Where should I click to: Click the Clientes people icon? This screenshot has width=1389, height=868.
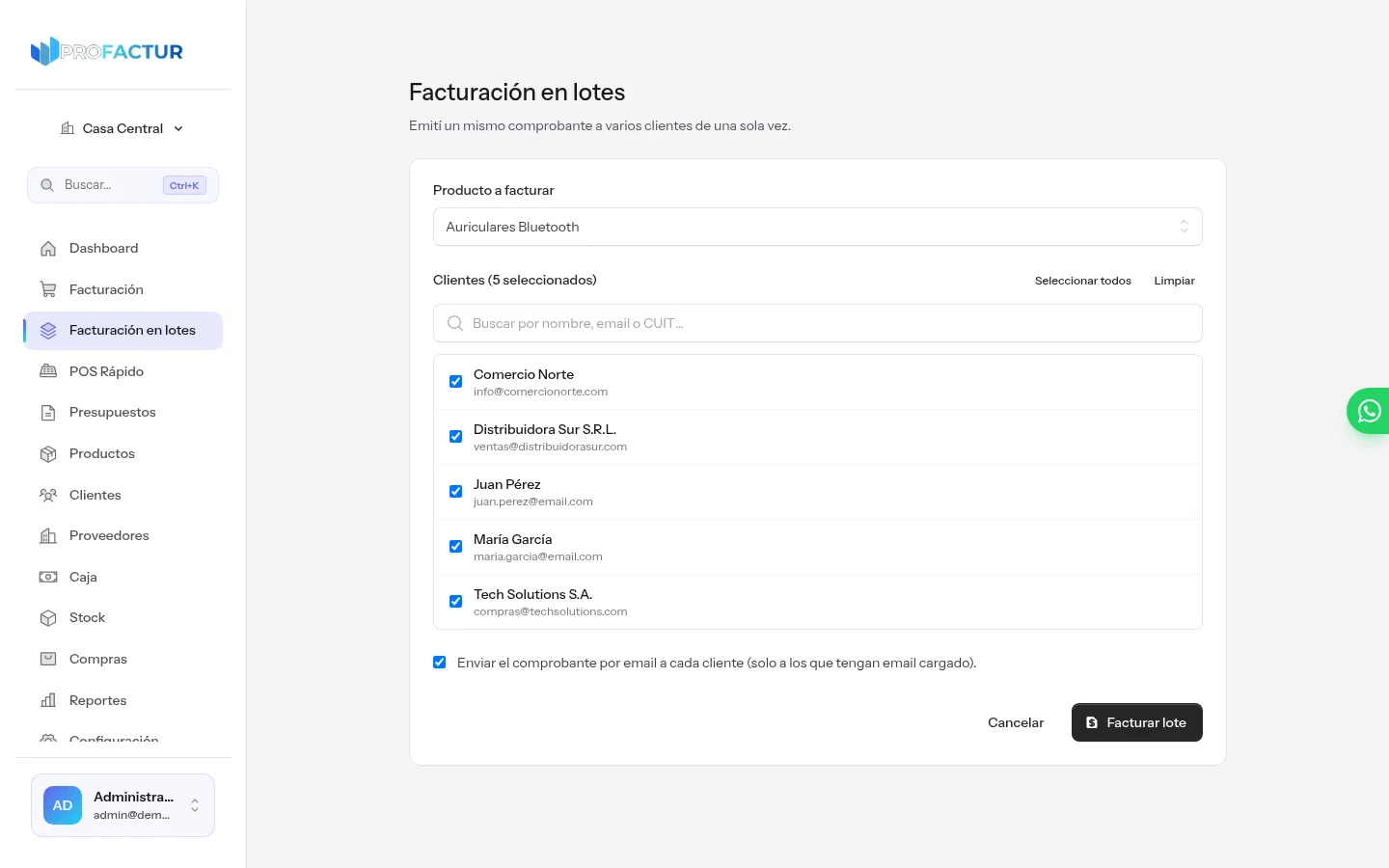48,495
